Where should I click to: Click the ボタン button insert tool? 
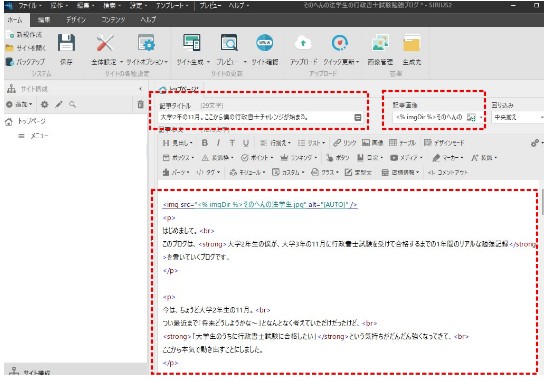(x=337, y=158)
